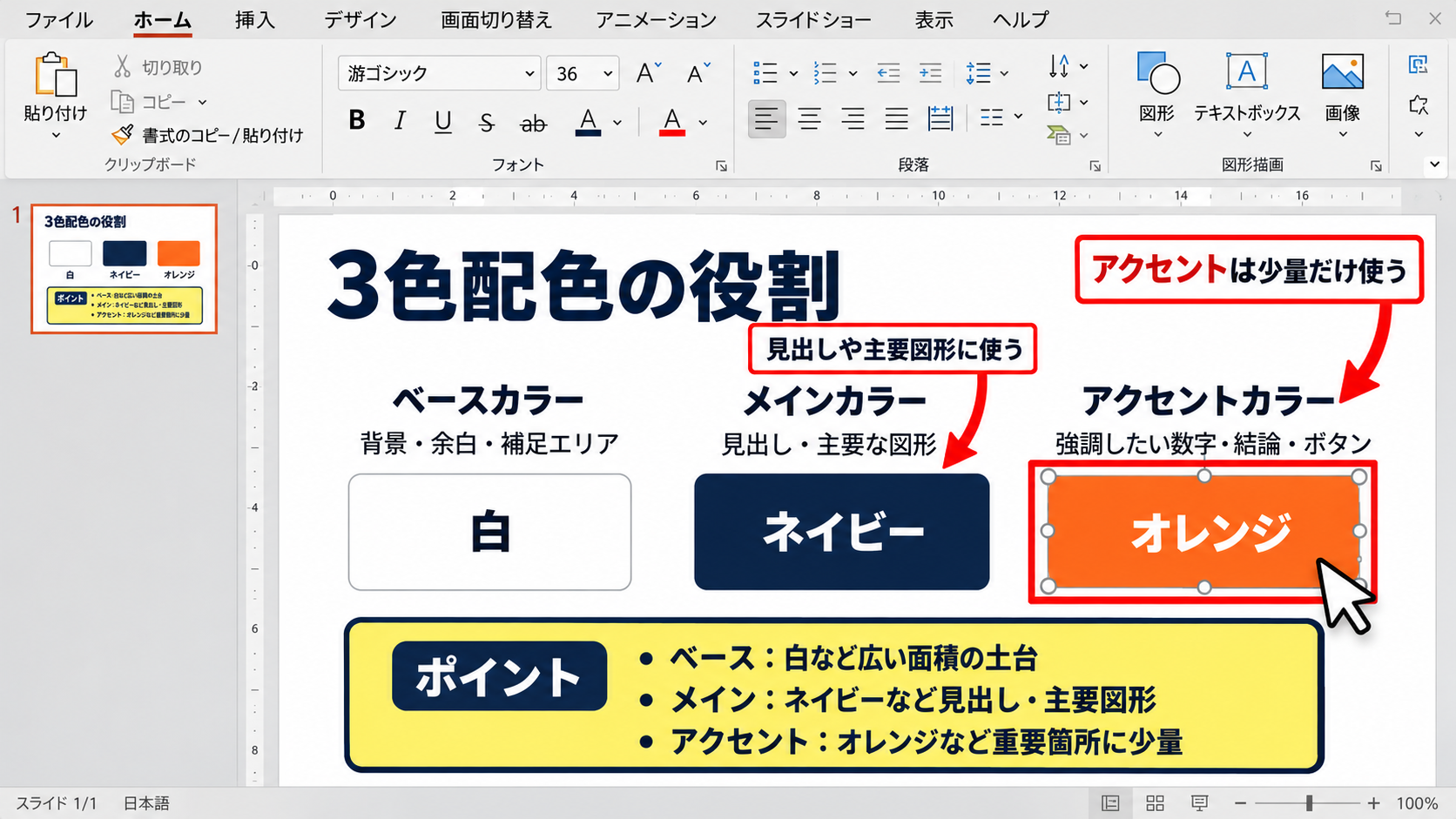This screenshot has height=819, width=1456.
Task: Open the red font color dropdown arrow
Action: point(703,123)
